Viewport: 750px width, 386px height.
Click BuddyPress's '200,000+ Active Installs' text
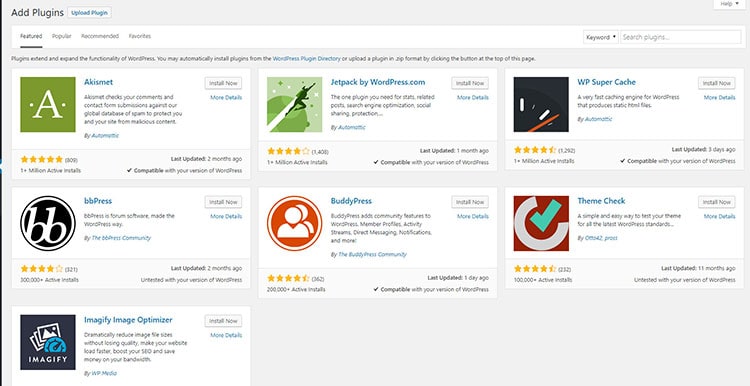coord(296,289)
